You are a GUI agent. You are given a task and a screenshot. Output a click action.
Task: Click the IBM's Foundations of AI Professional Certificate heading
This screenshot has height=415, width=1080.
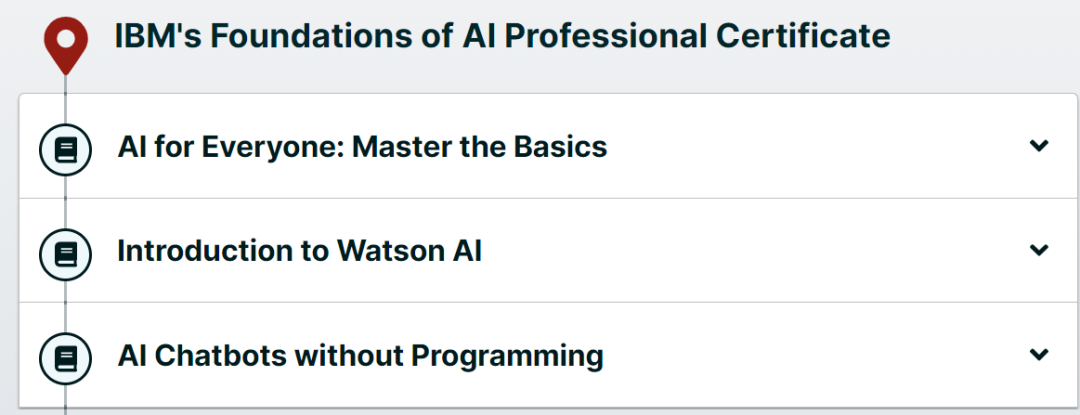(x=502, y=36)
